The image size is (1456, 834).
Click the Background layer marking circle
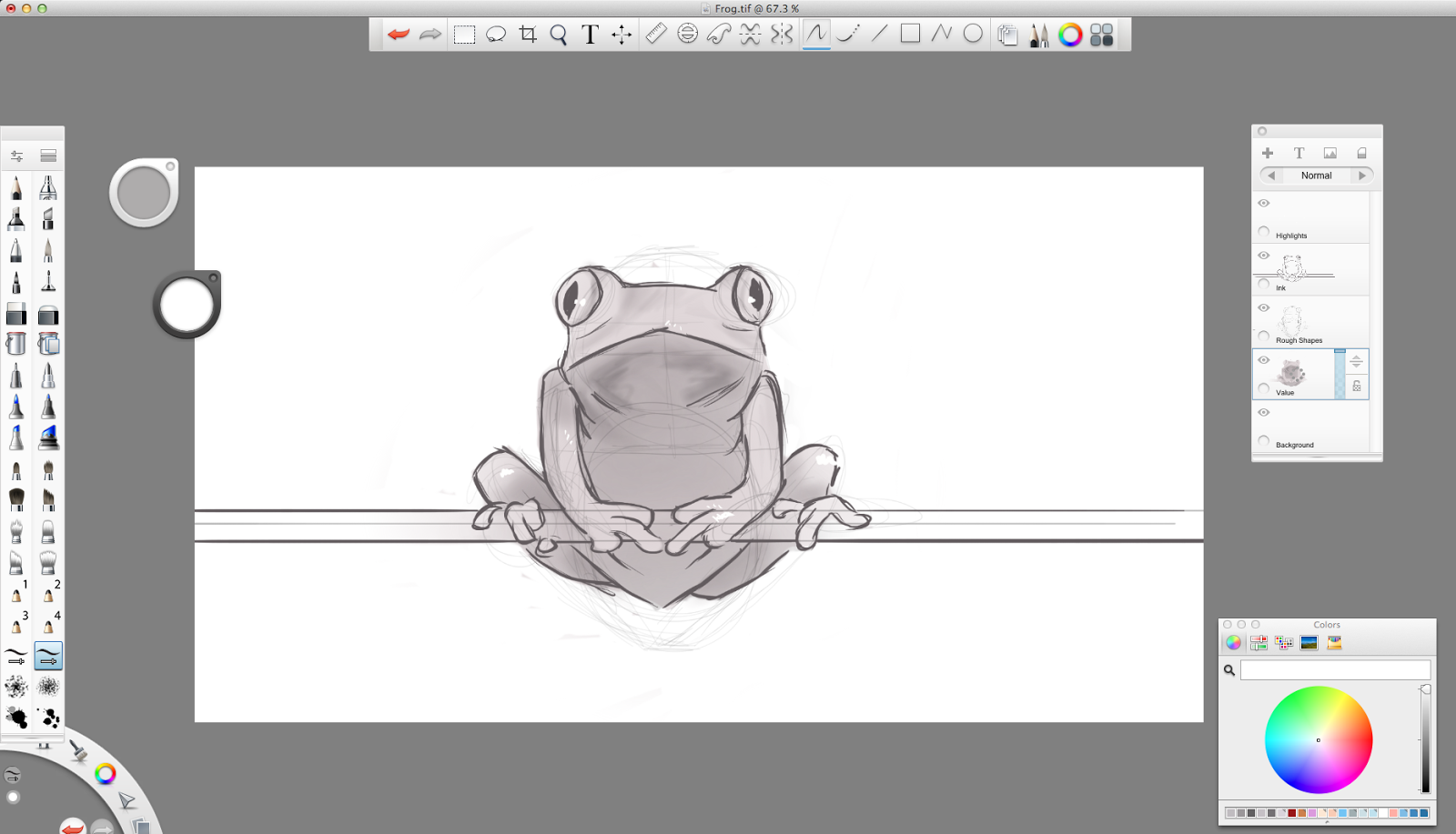pos(1264,441)
